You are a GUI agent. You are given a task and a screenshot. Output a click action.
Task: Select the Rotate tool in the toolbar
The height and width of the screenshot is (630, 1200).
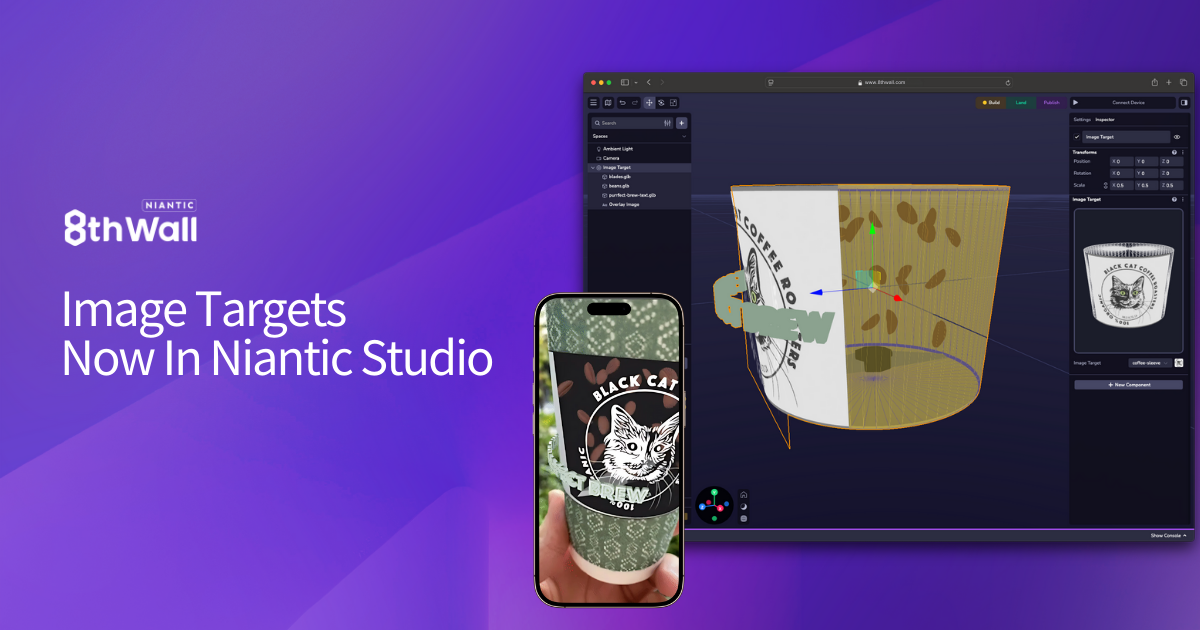(661, 102)
